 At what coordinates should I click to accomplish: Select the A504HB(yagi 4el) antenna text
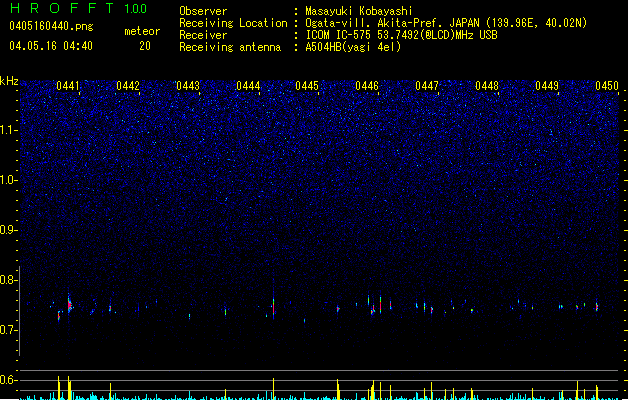[x=353, y=47]
